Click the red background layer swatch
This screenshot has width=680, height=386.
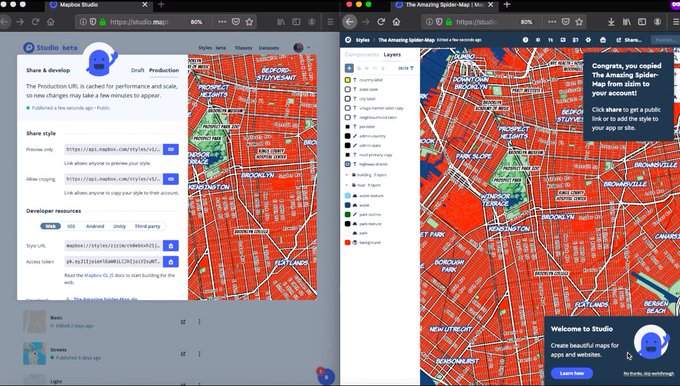347,242
